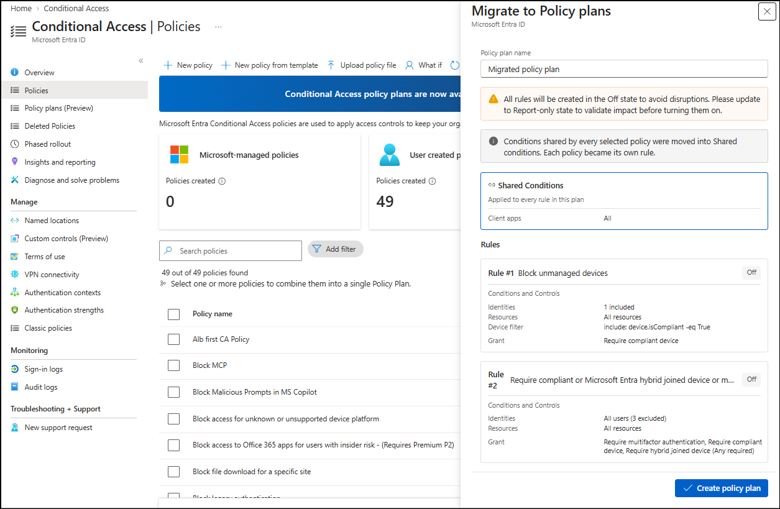The width and height of the screenshot is (780, 509).
Task: Open the Home breadcrumb
Action: tap(21, 8)
